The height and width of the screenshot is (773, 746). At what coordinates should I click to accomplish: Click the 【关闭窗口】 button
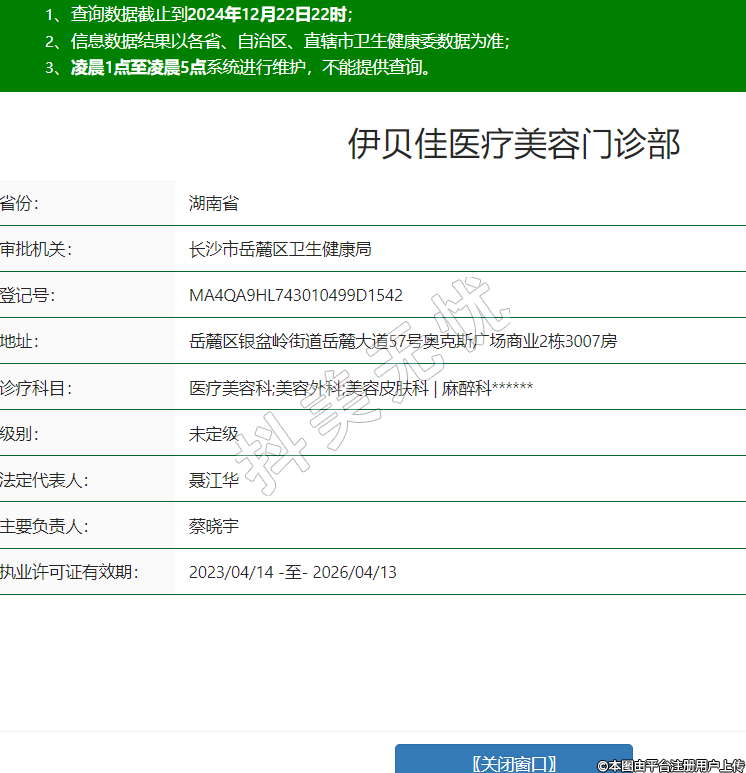(x=513, y=761)
